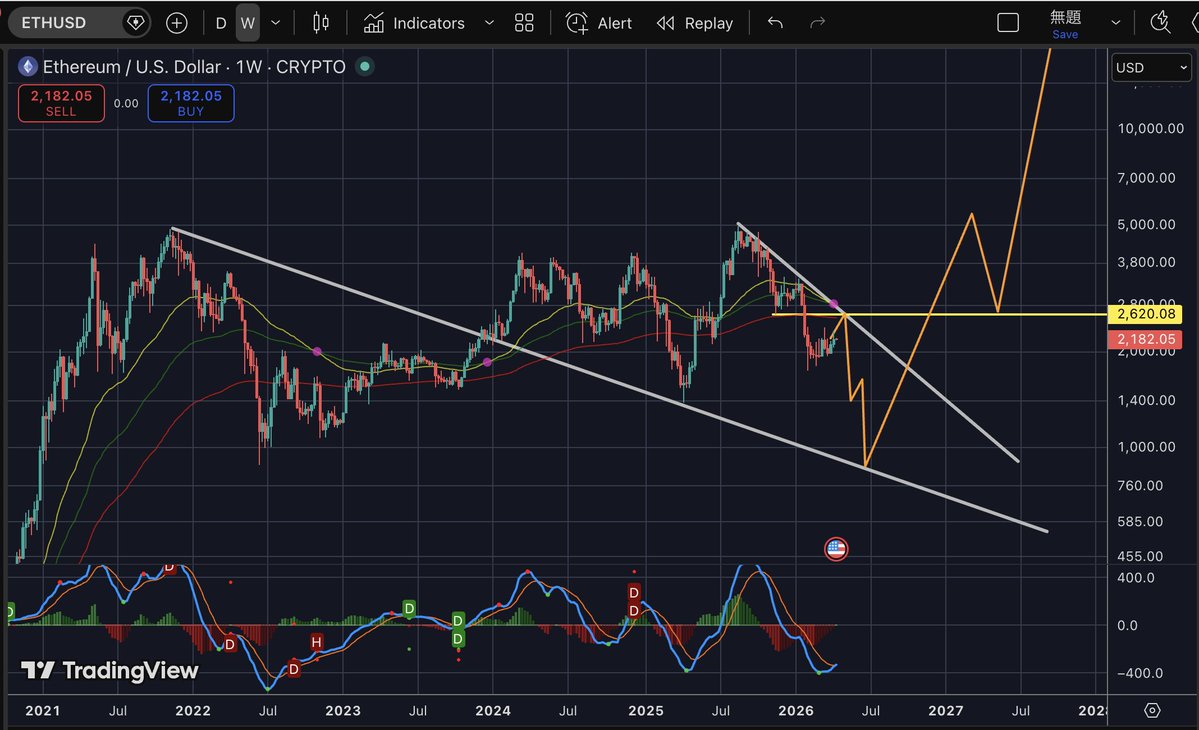Open the candlestick chart type selector

pos(321,22)
